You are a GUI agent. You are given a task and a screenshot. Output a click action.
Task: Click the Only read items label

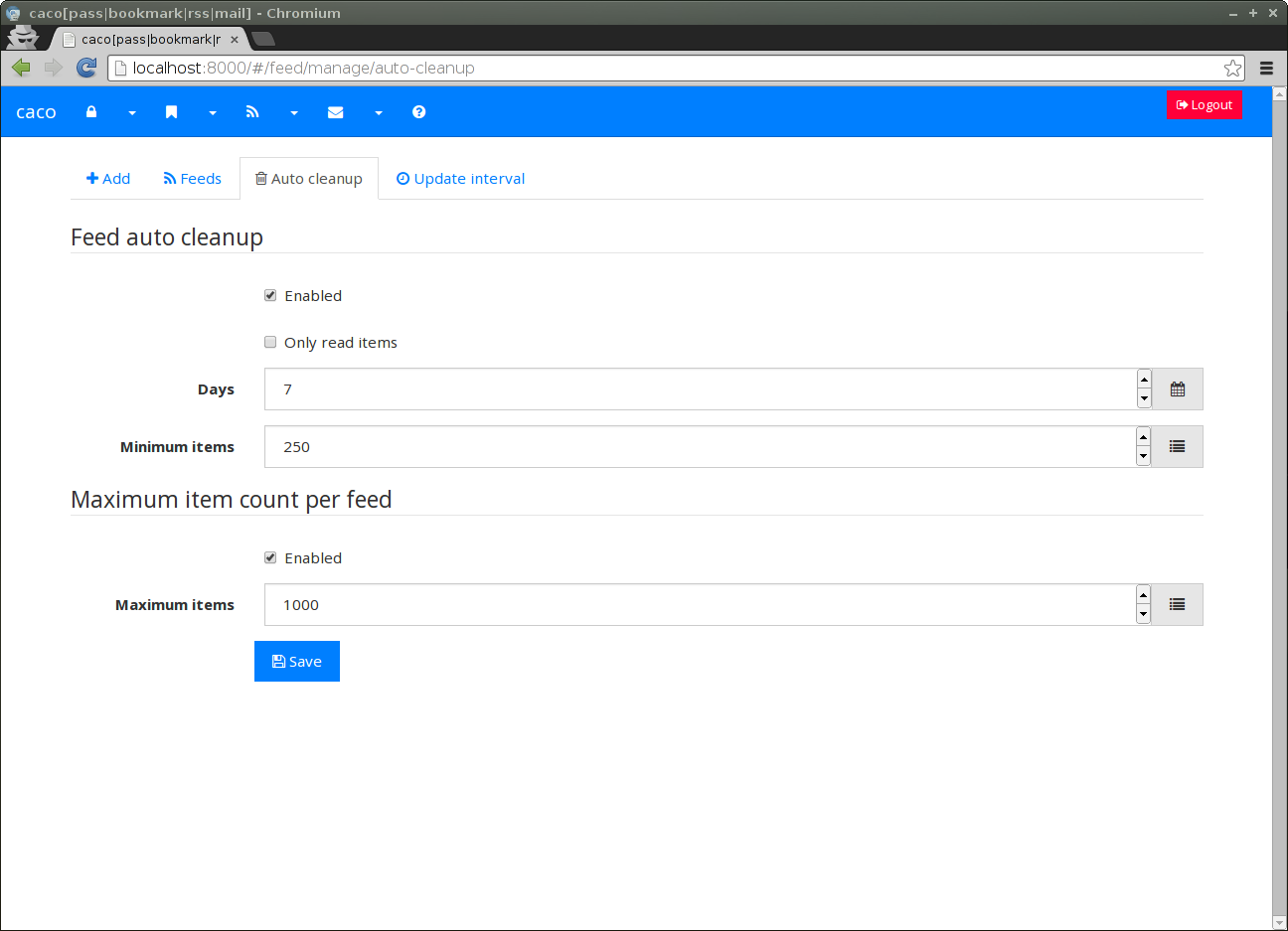coord(341,343)
